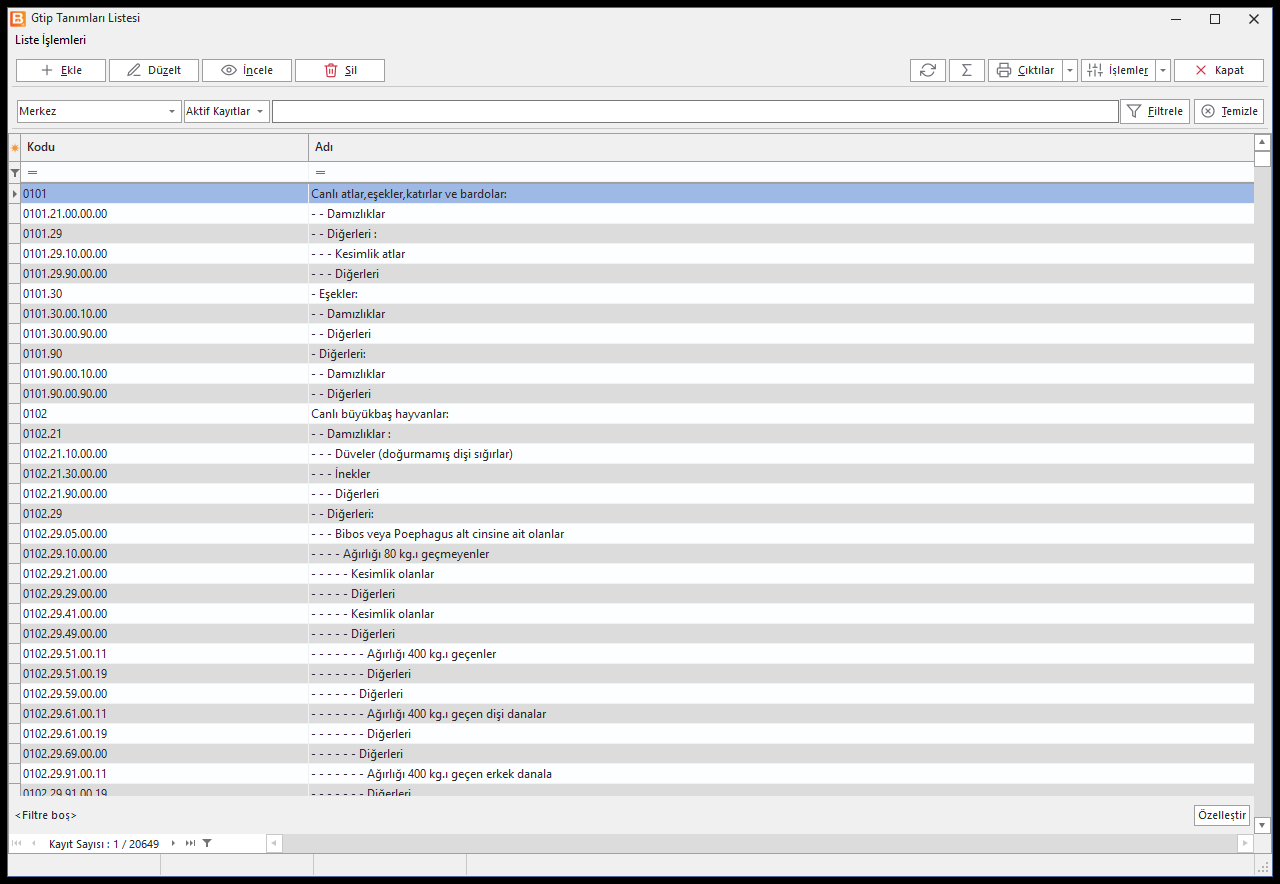Click the İncele view button
Image resolution: width=1280 pixels, height=884 pixels.
coord(247,70)
